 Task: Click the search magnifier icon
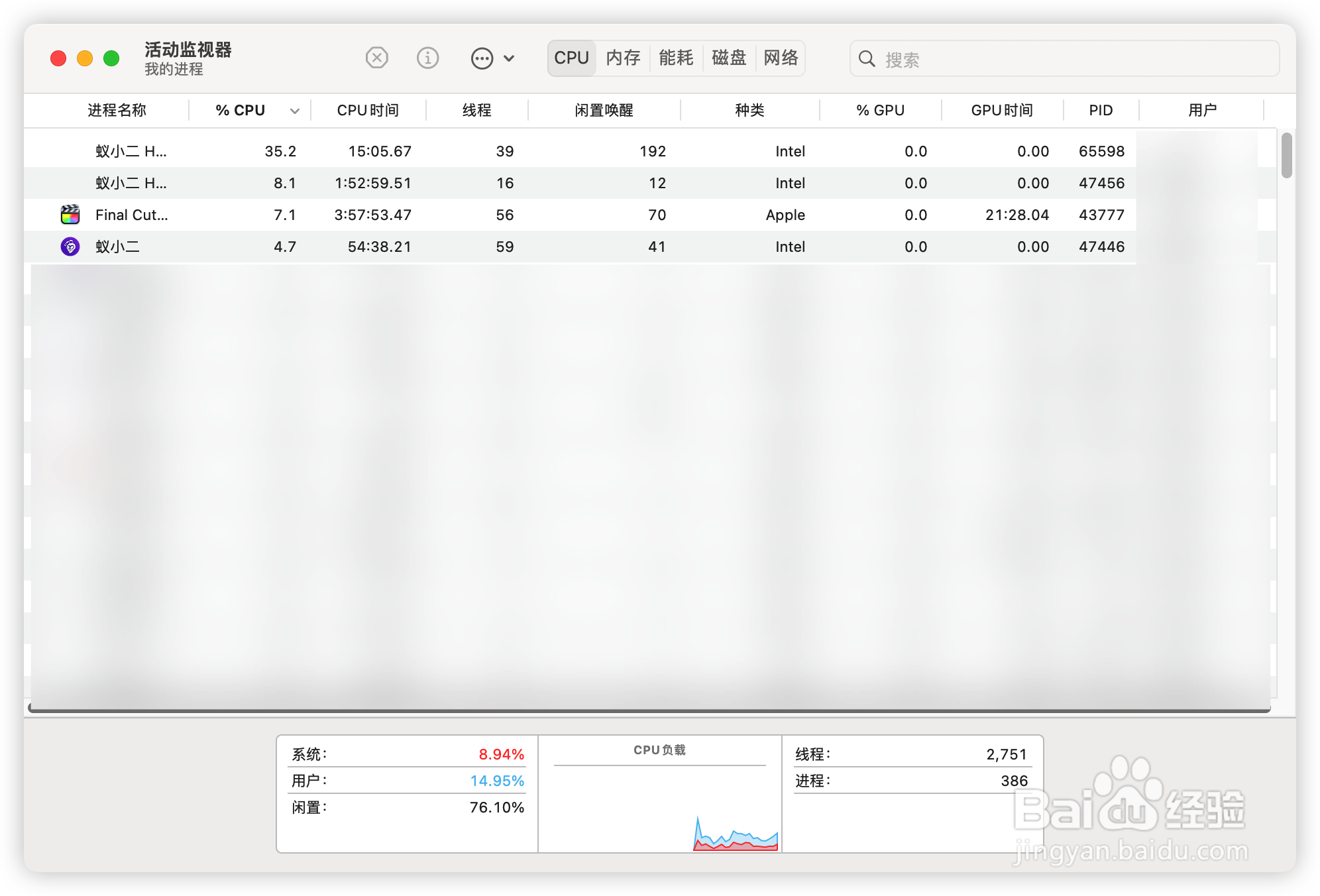[x=867, y=59]
